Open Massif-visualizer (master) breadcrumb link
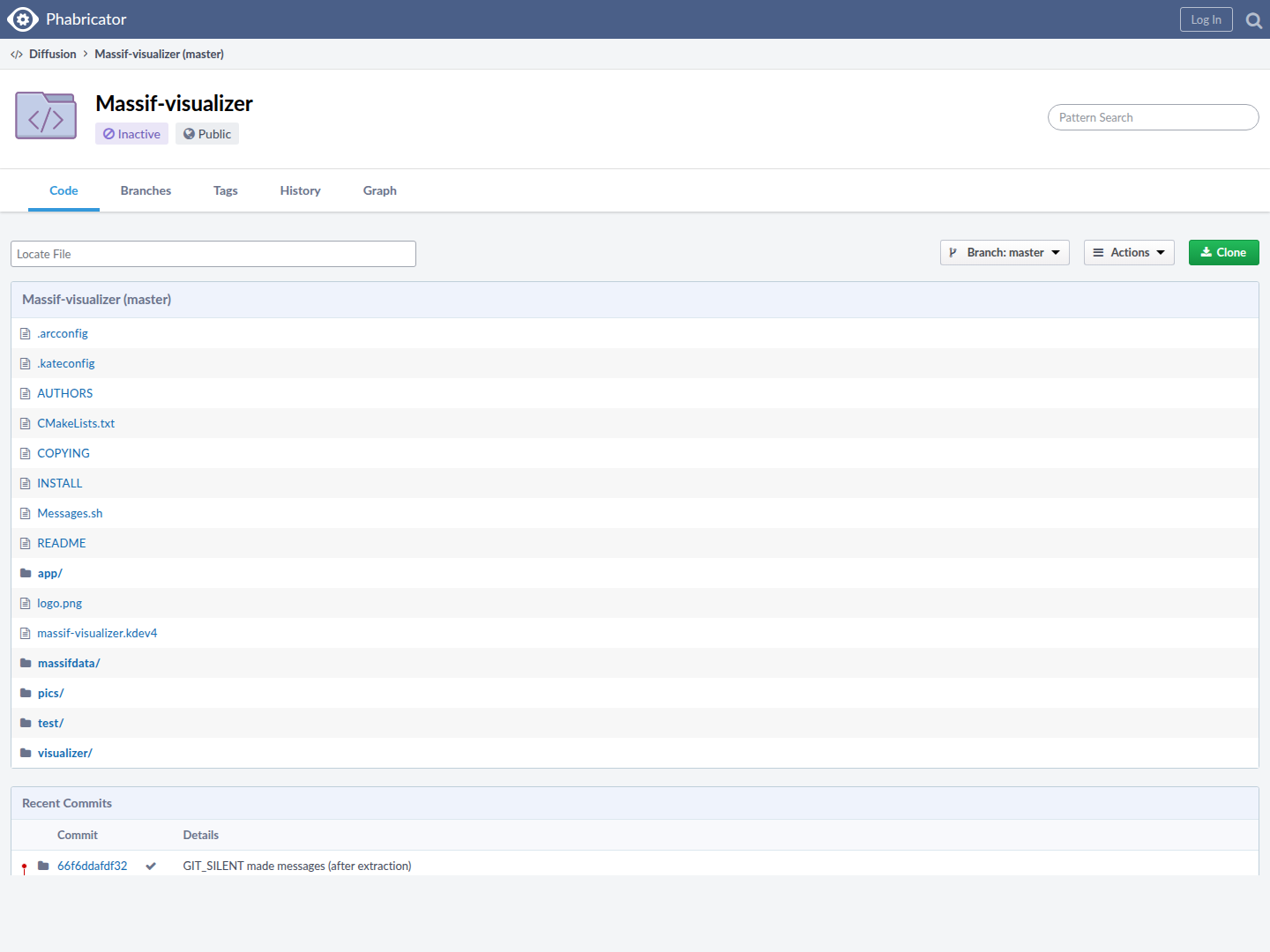The height and width of the screenshot is (952, 1270). [160, 55]
